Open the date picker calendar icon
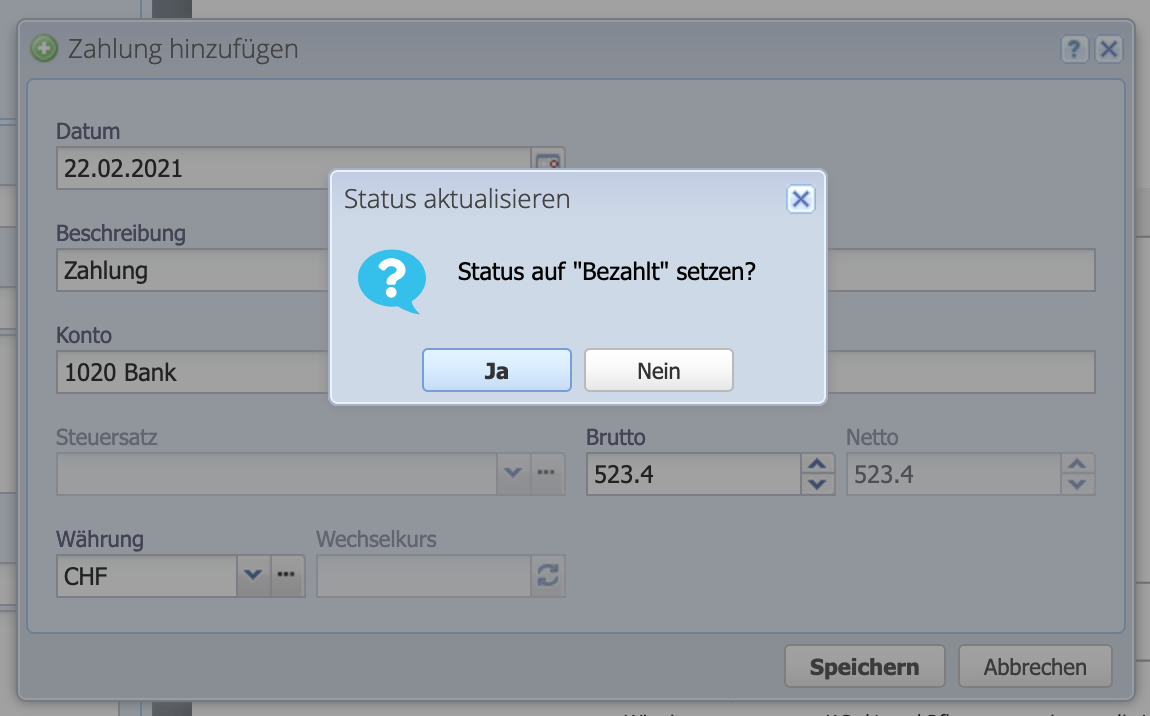 click(549, 162)
